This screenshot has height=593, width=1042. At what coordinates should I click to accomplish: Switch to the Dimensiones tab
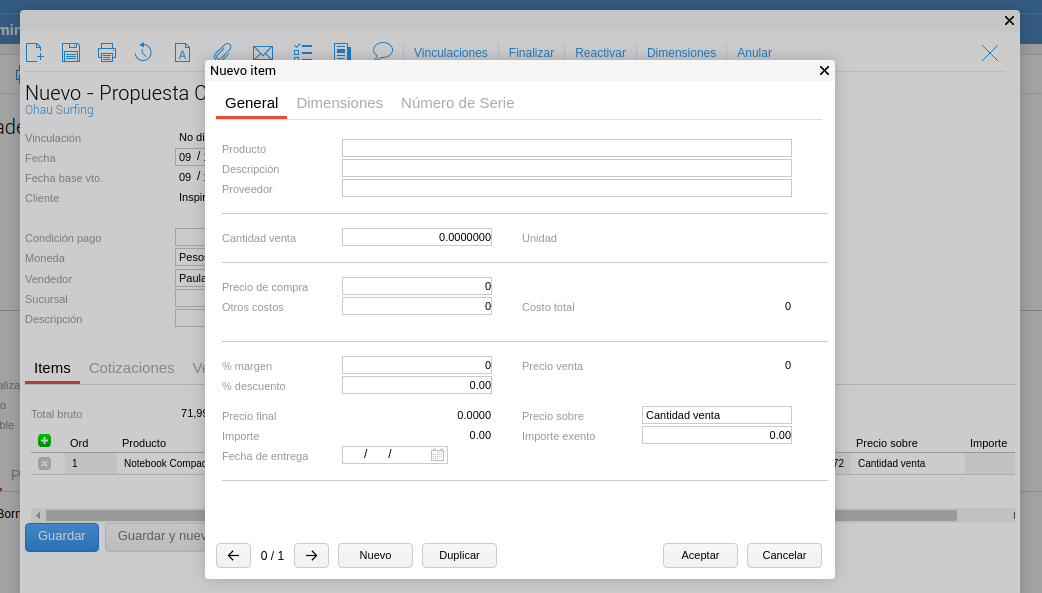point(339,103)
